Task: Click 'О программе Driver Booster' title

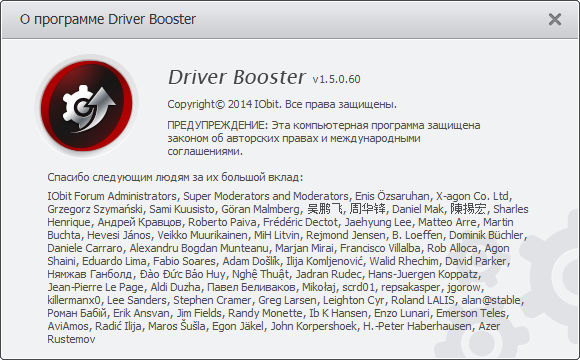Action: coord(108,19)
